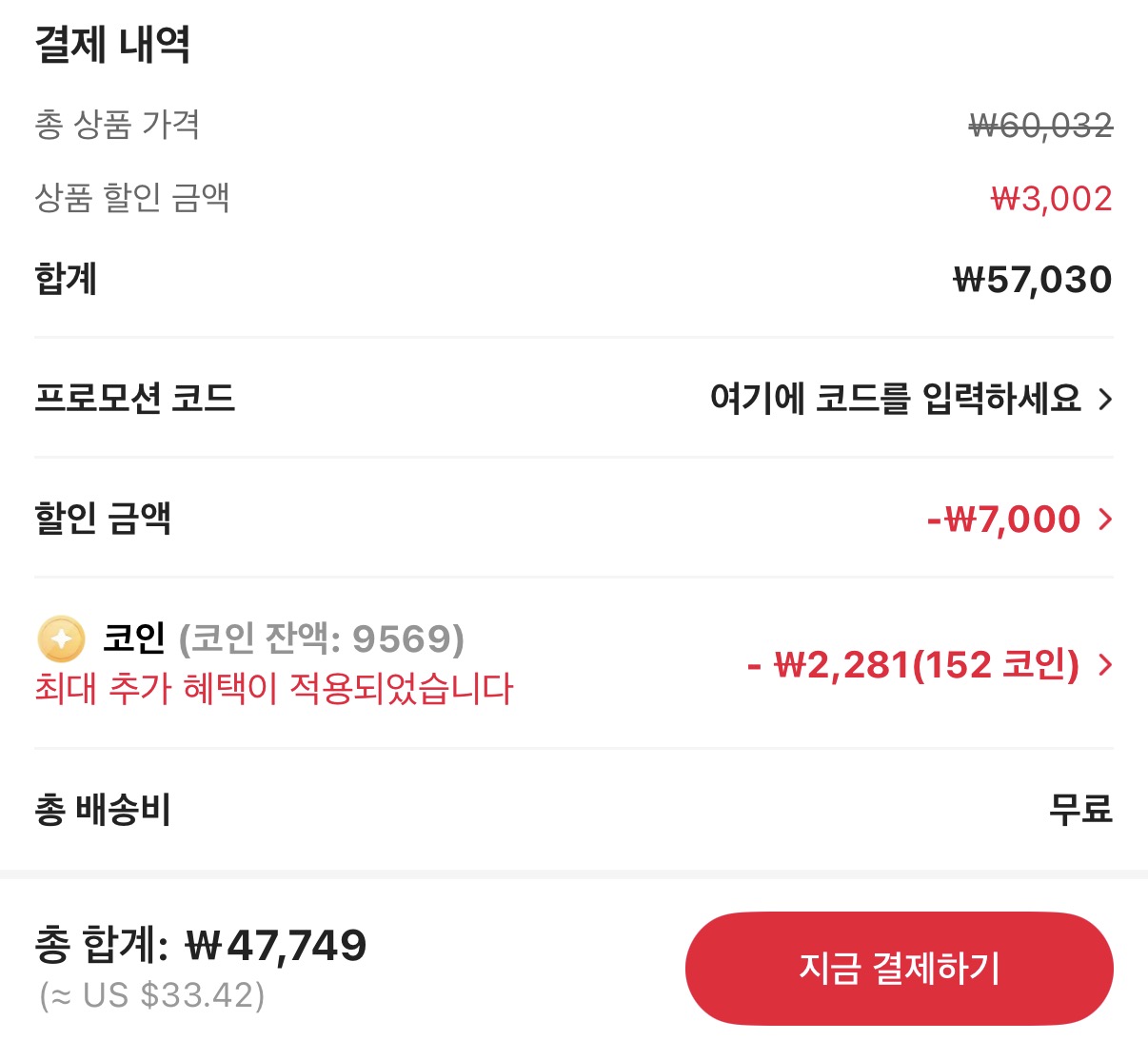Open coin usage details via its chevron

coord(1105,666)
